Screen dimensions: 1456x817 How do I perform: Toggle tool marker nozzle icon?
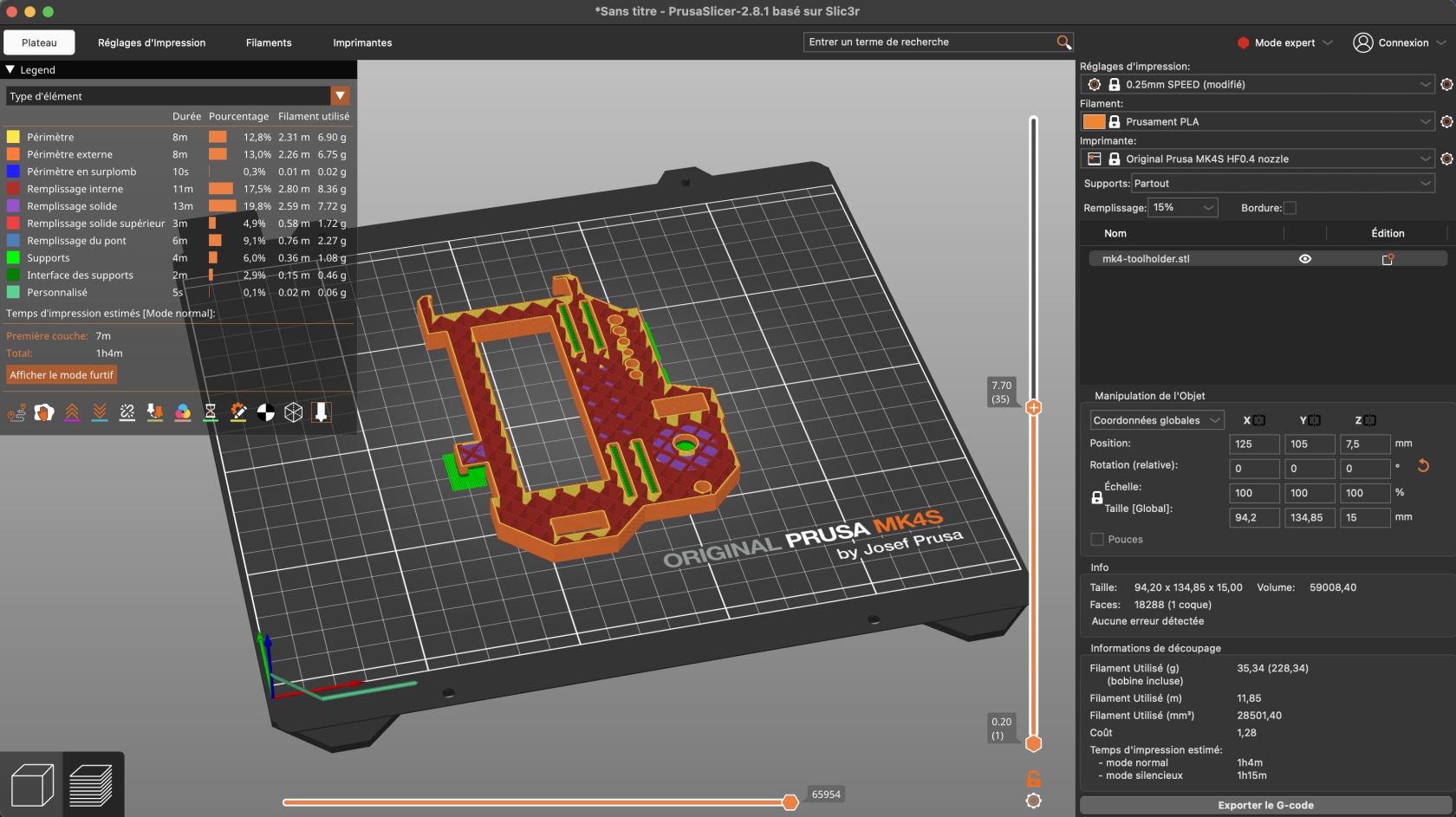point(322,413)
